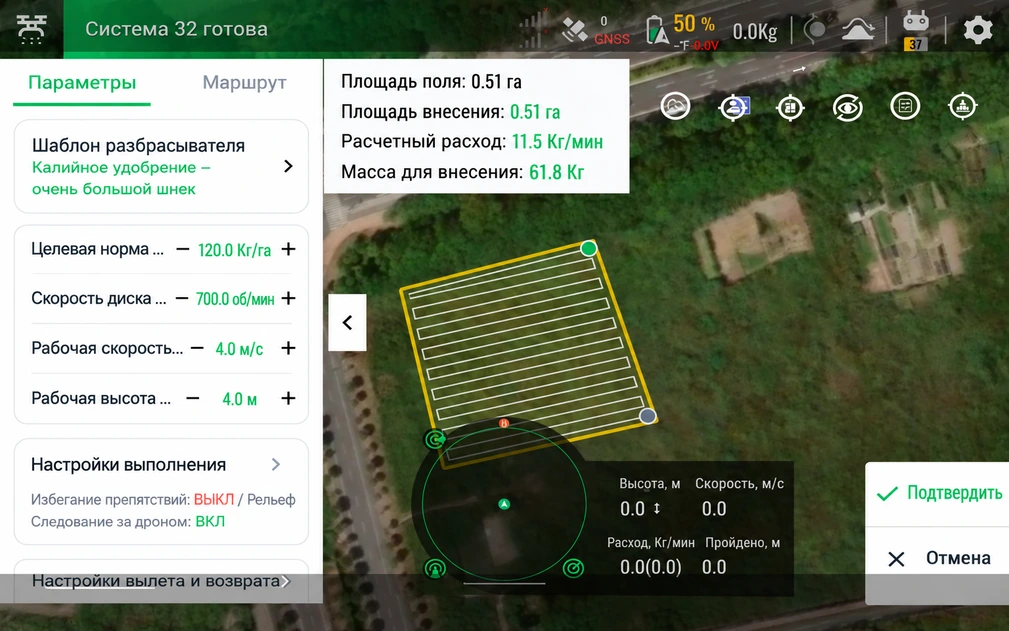Increase Целевая норма value

tap(288, 249)
